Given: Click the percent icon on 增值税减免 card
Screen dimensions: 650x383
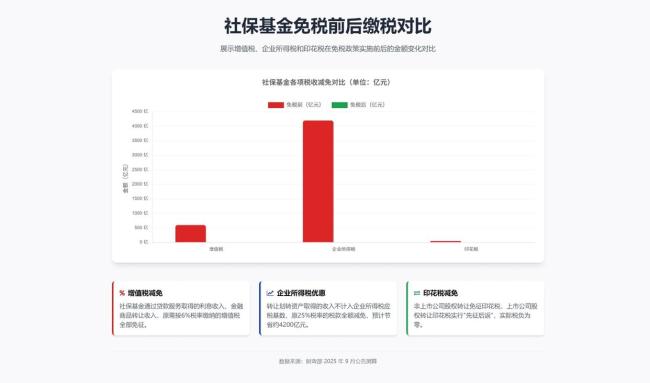Looking at the screenshot, I should 122,293.
